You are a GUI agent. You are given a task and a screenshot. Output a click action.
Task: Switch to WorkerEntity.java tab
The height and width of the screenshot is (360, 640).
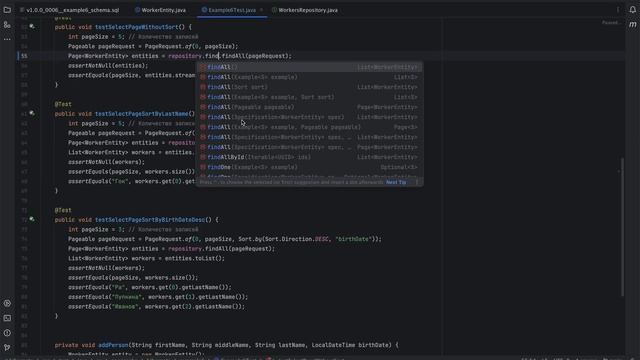pyautogui.click(x=160, y=10)
